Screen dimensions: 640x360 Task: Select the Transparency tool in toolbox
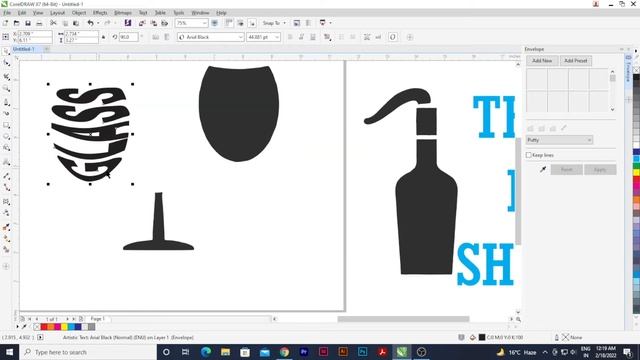tap(6, 213)
